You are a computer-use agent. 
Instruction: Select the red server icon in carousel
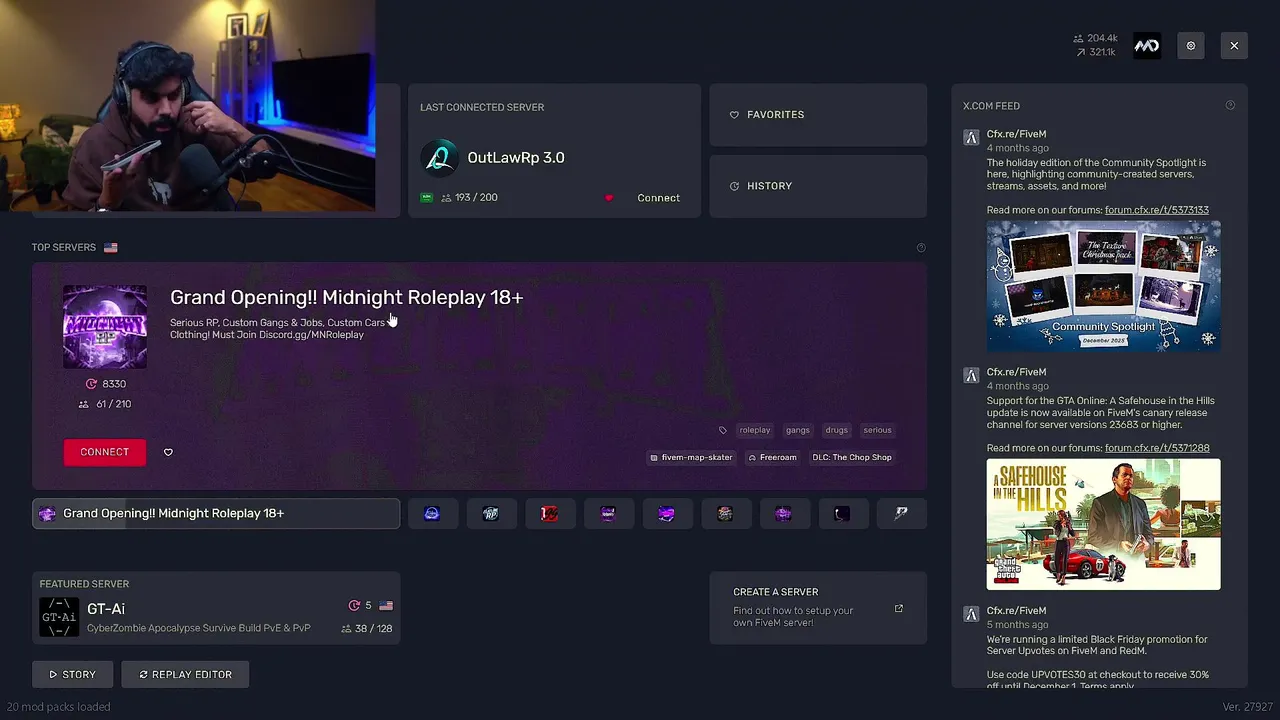pyautogui.click(x=549, y=513)
